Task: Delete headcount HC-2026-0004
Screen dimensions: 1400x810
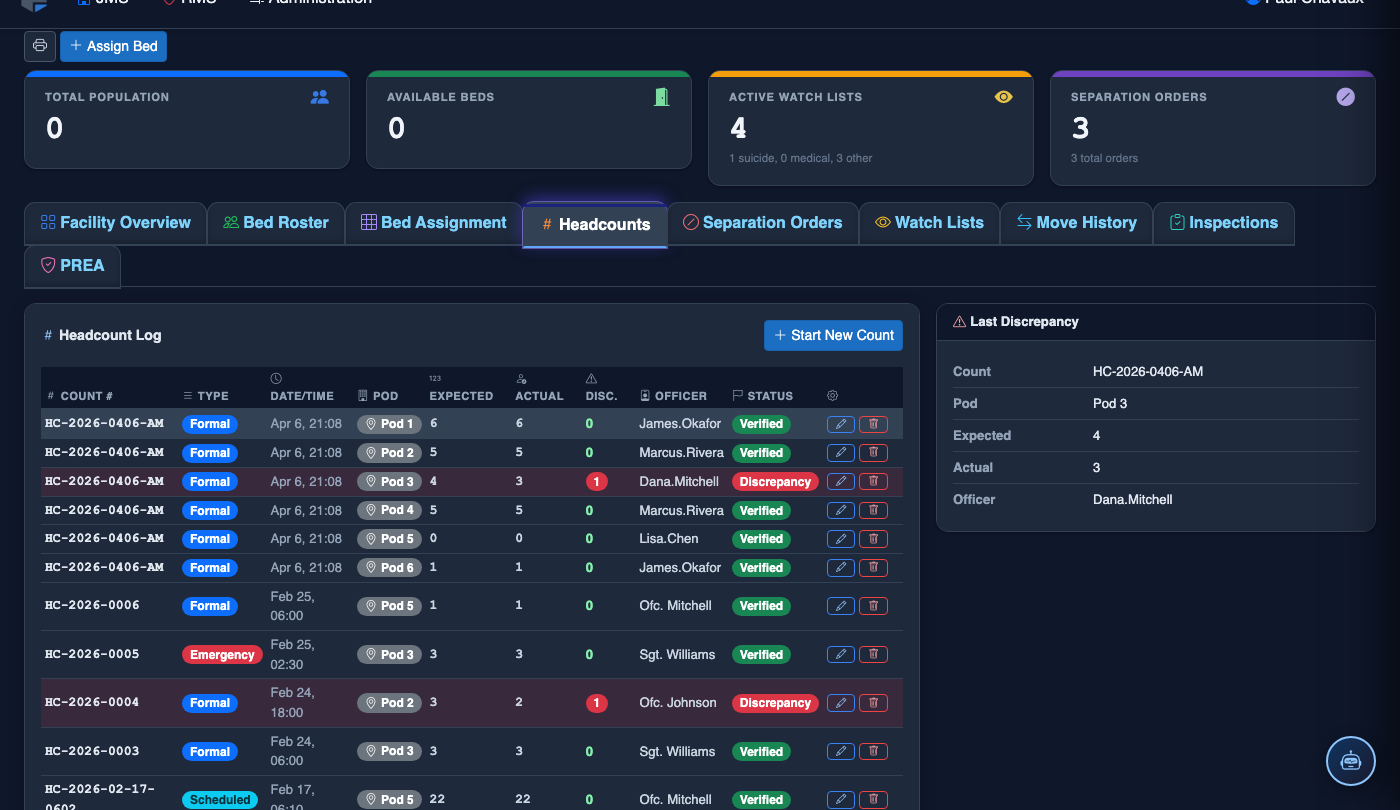Action: 873,703
